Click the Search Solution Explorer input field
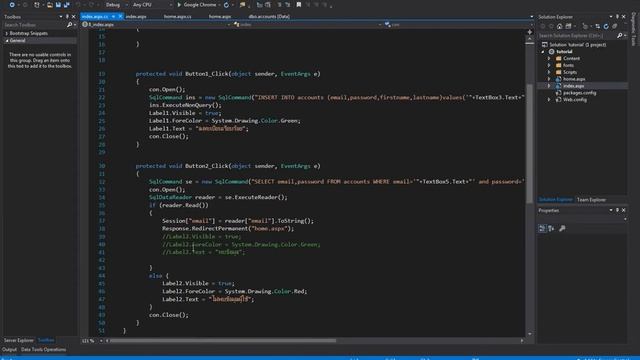Image resolution: width=640 pixels, height=360 pixels. click(576, 36)
